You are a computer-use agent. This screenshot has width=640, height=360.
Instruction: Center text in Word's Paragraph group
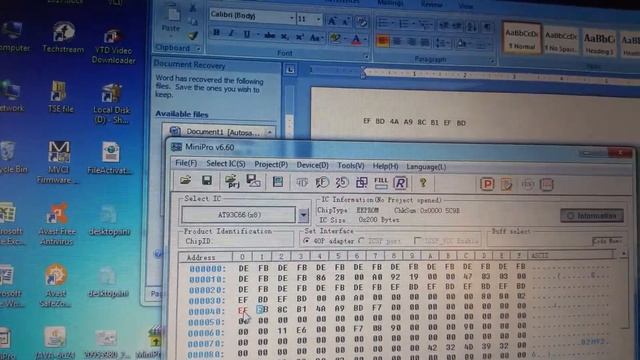tap(397, 41)
